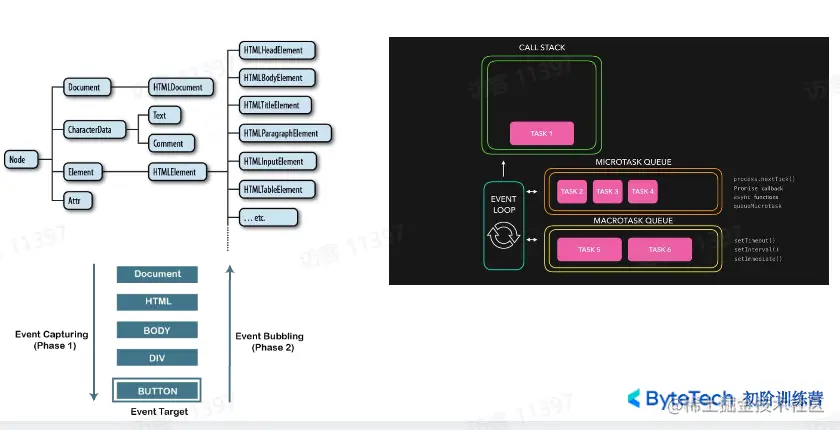Click the teal Document box in event flow

click(x=158, y=274)
